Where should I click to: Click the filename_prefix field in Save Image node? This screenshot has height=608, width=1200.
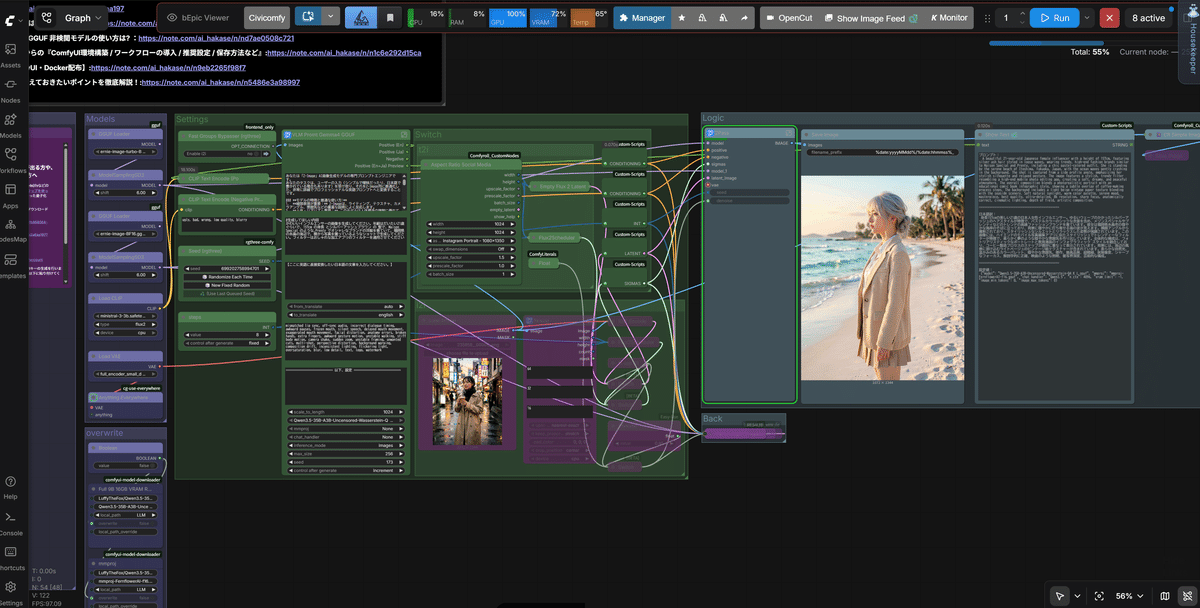(x=884, y=152)
